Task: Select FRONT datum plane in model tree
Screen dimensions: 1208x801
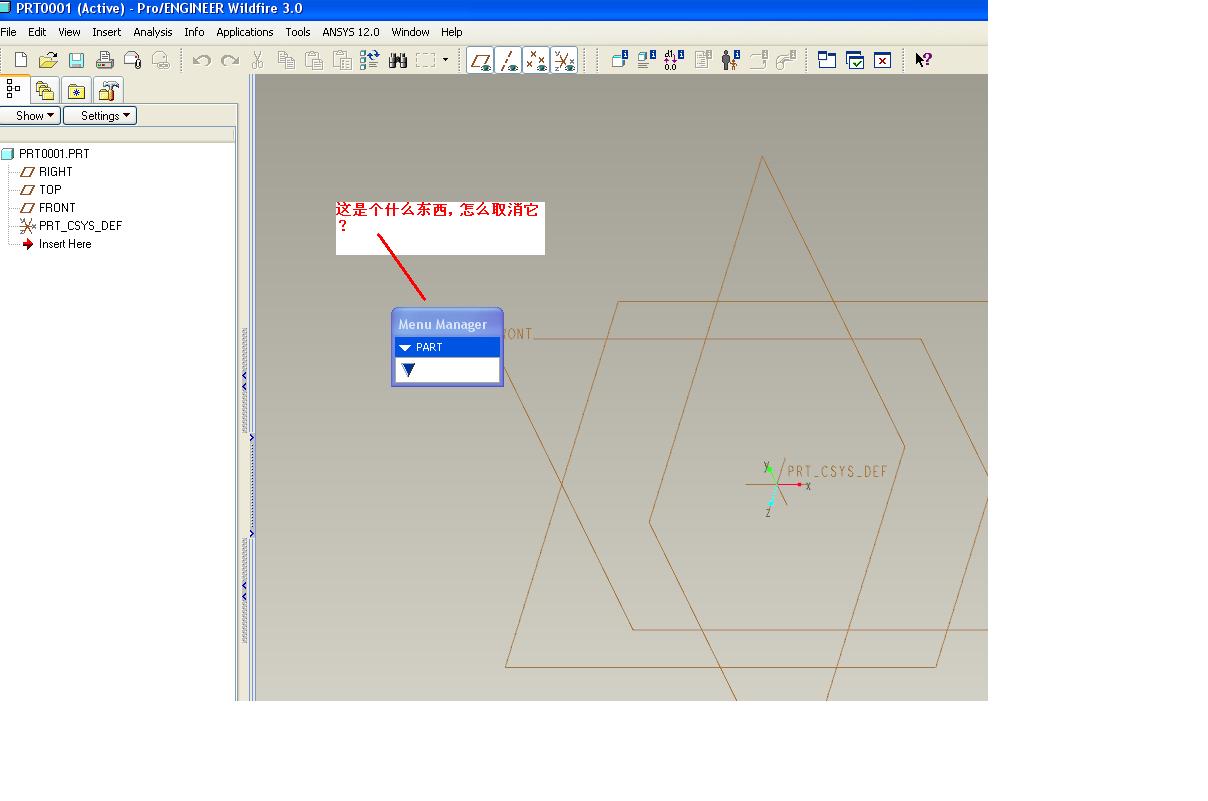Action: click(57, 208)
